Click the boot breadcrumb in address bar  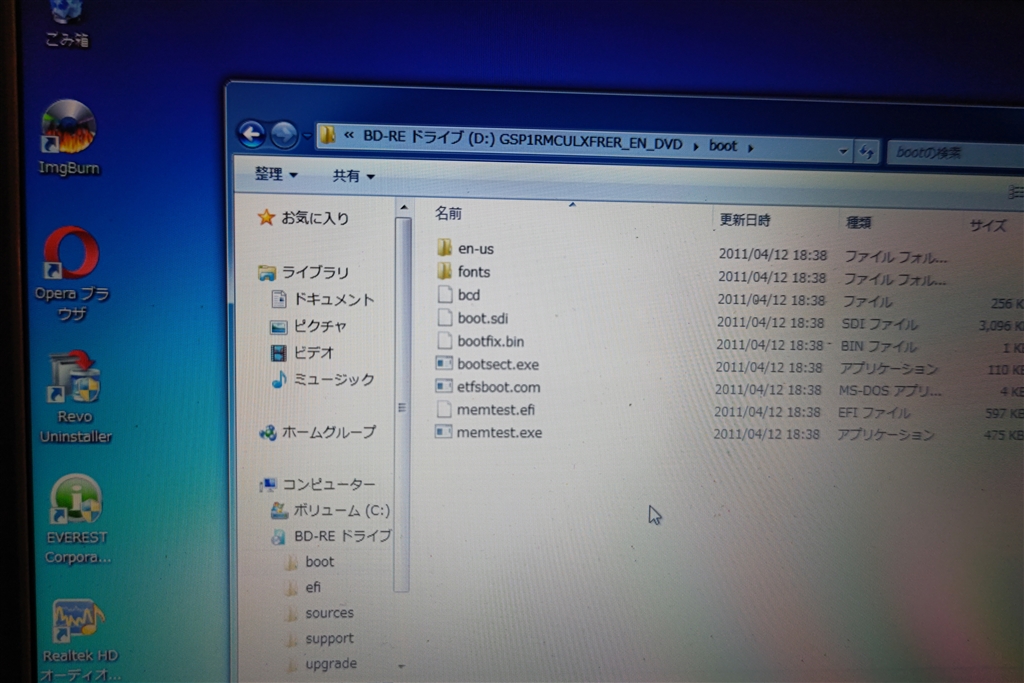[x=723, y=146]
